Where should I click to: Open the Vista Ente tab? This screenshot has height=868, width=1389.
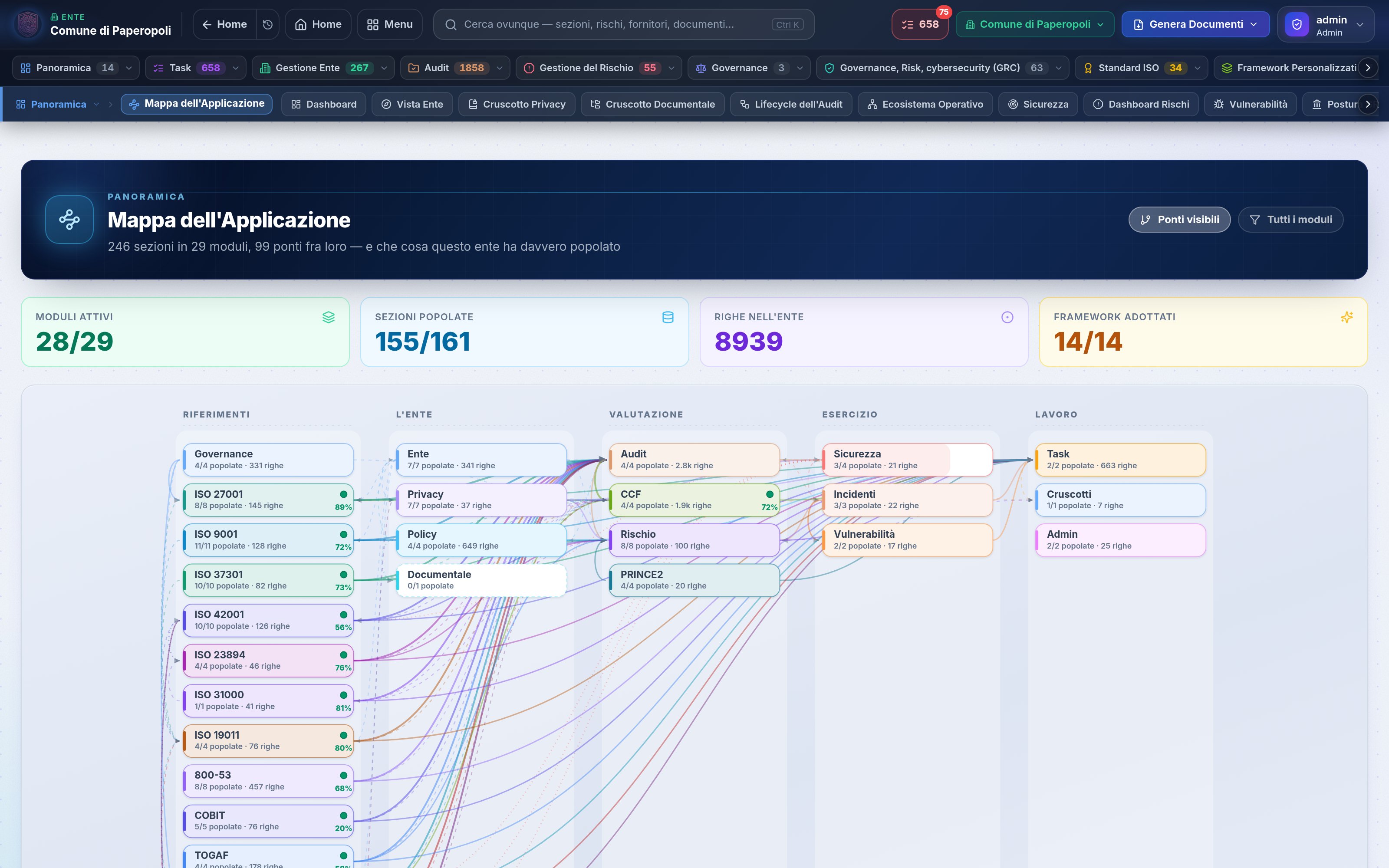(x=412, y=104)
